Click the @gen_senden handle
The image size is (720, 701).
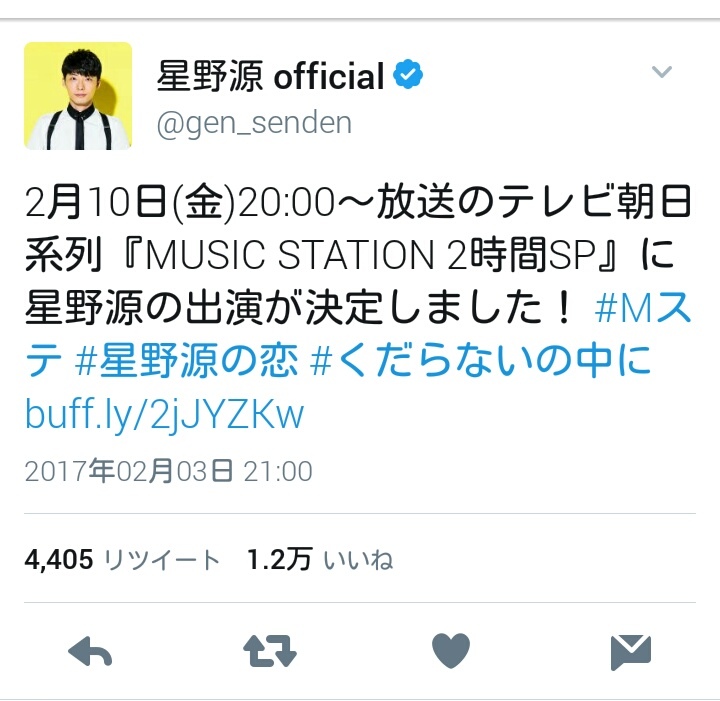tap(254, 123)
